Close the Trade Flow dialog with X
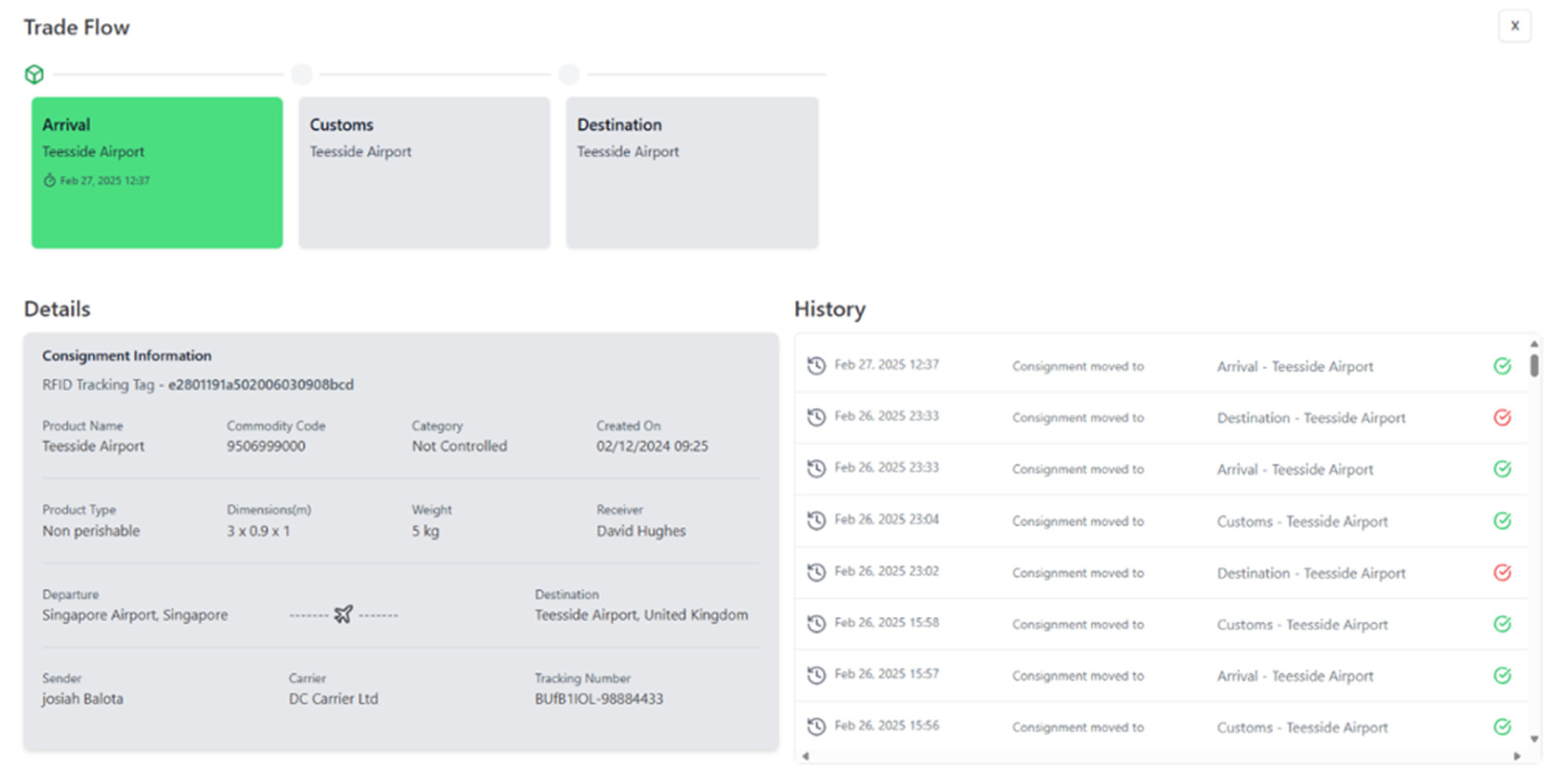Viewport: 1552px width, 784px height. click(1514, 26)
